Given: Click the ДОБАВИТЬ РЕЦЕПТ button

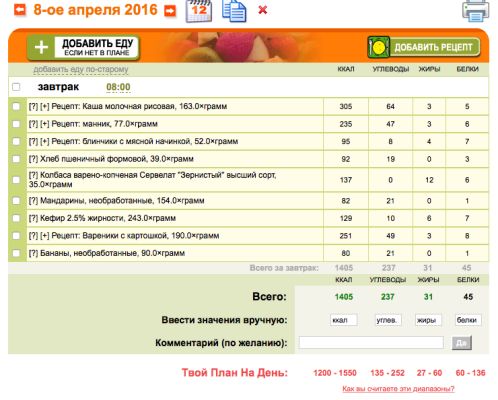Looking at the screenshot, I should pyautogui.click(x=424, y=47).
